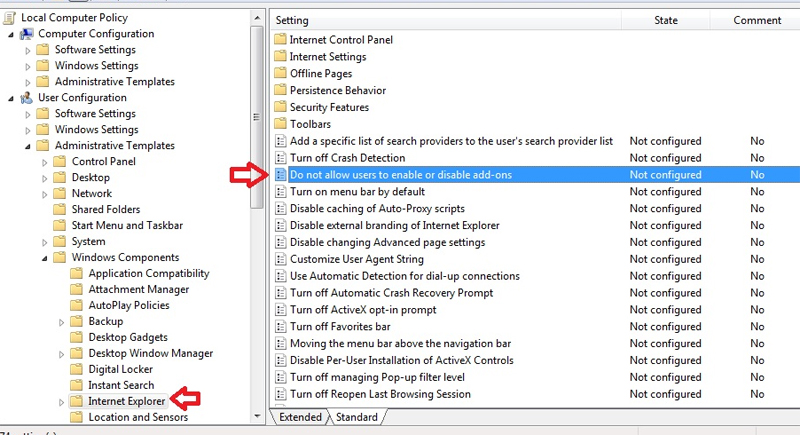The height and width of the screenshot is (435, 800).
Task: Click the Internet Settings folder icon
Action: point(280,56)
